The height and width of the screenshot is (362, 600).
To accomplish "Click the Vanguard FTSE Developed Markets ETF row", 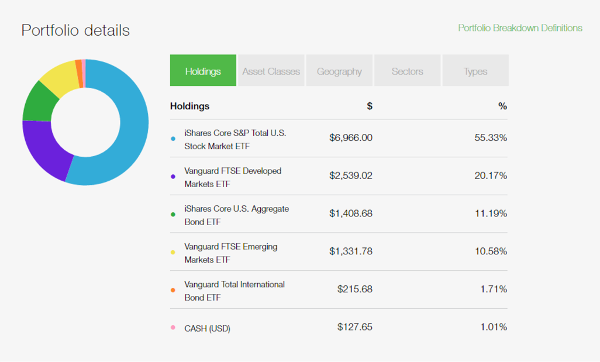I will coord(339,176).
